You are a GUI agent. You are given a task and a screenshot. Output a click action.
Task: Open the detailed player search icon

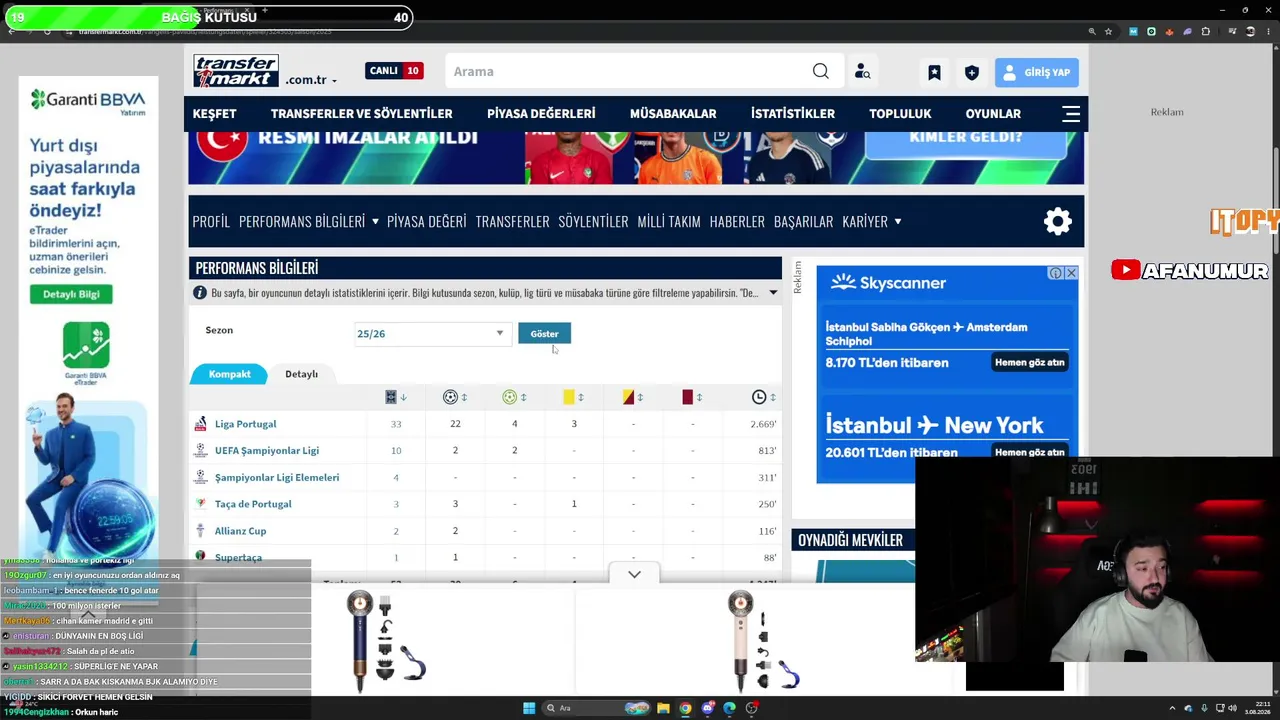click(862, 72)
